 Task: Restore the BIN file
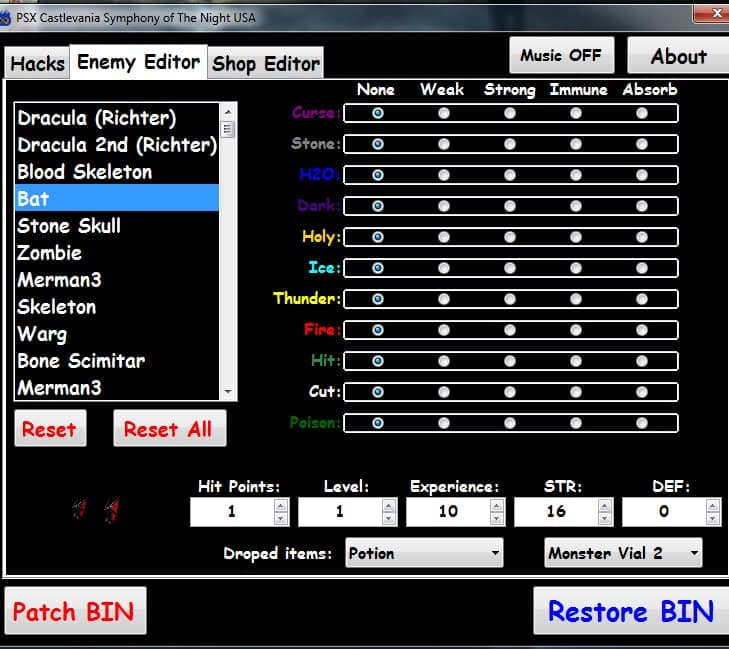tap(630, 611)
